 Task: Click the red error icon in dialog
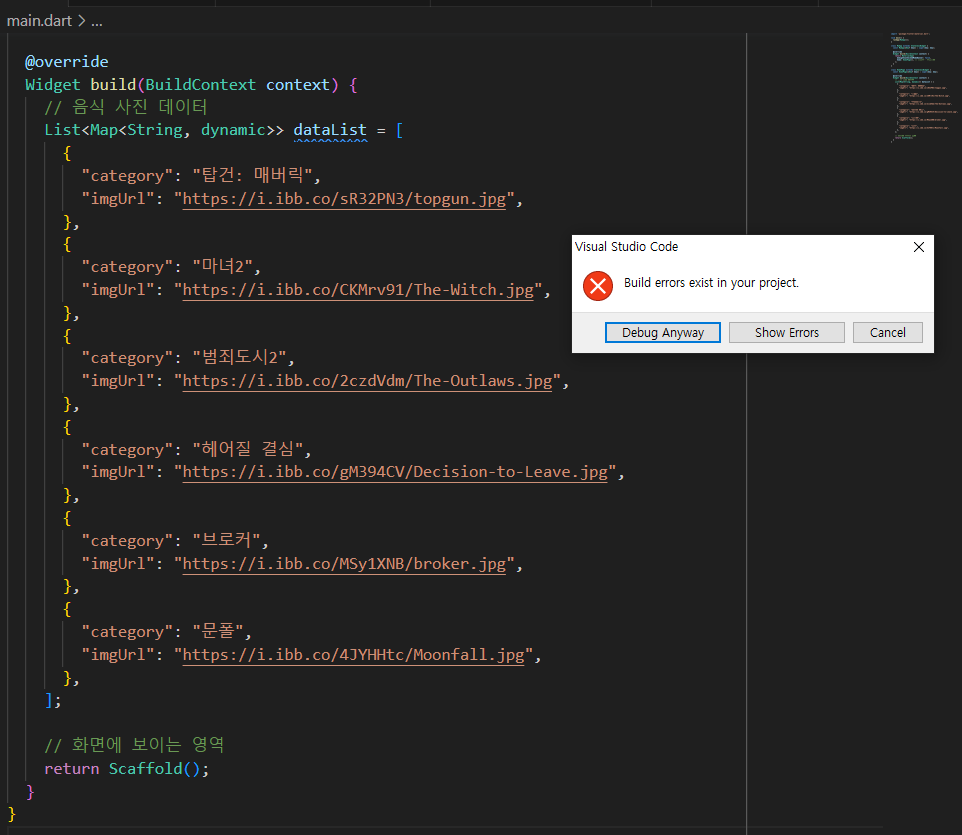click(598, 286)
